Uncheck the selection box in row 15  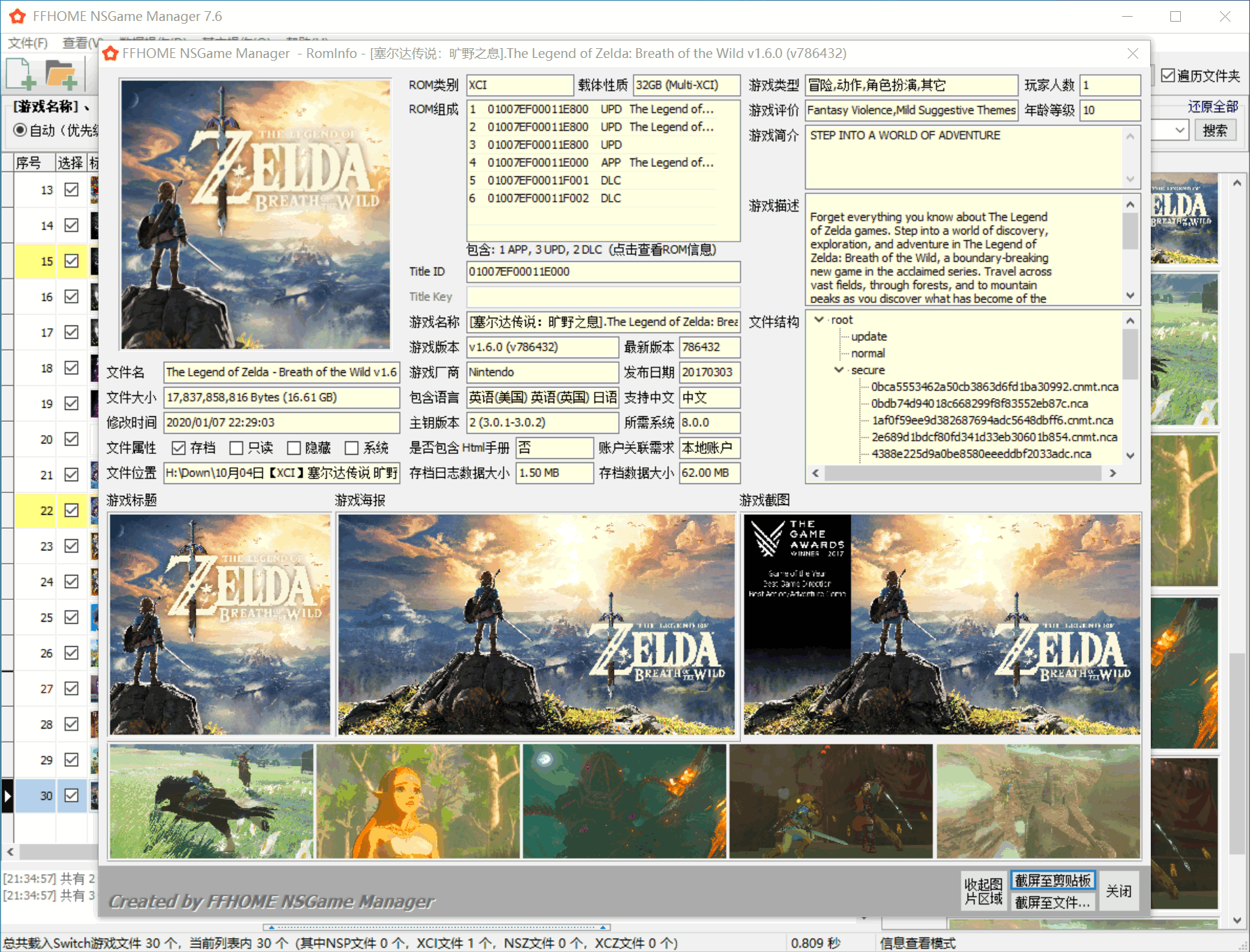pos(71,261)
